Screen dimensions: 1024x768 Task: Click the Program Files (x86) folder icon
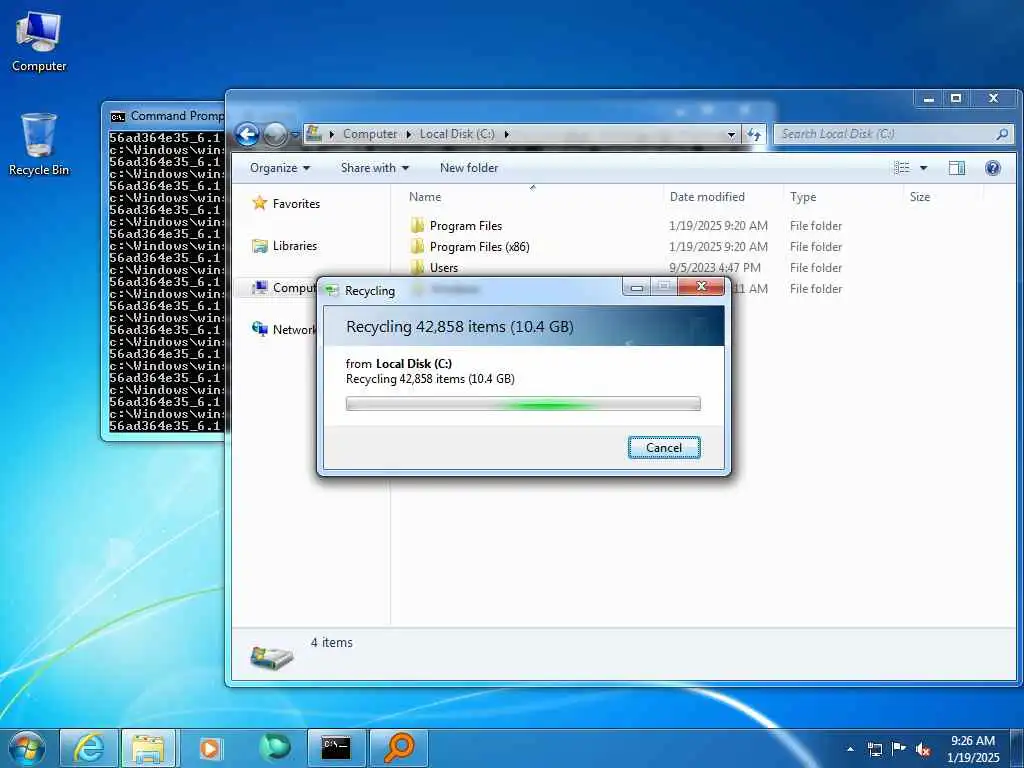pos(417,246)
